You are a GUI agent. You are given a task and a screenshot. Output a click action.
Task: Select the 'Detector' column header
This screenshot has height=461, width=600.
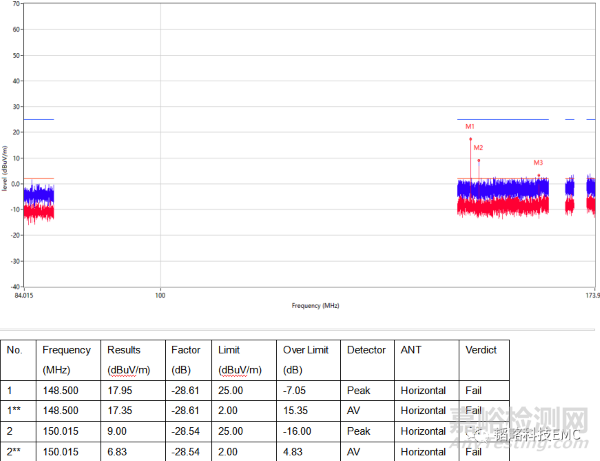tap(366, 350)
